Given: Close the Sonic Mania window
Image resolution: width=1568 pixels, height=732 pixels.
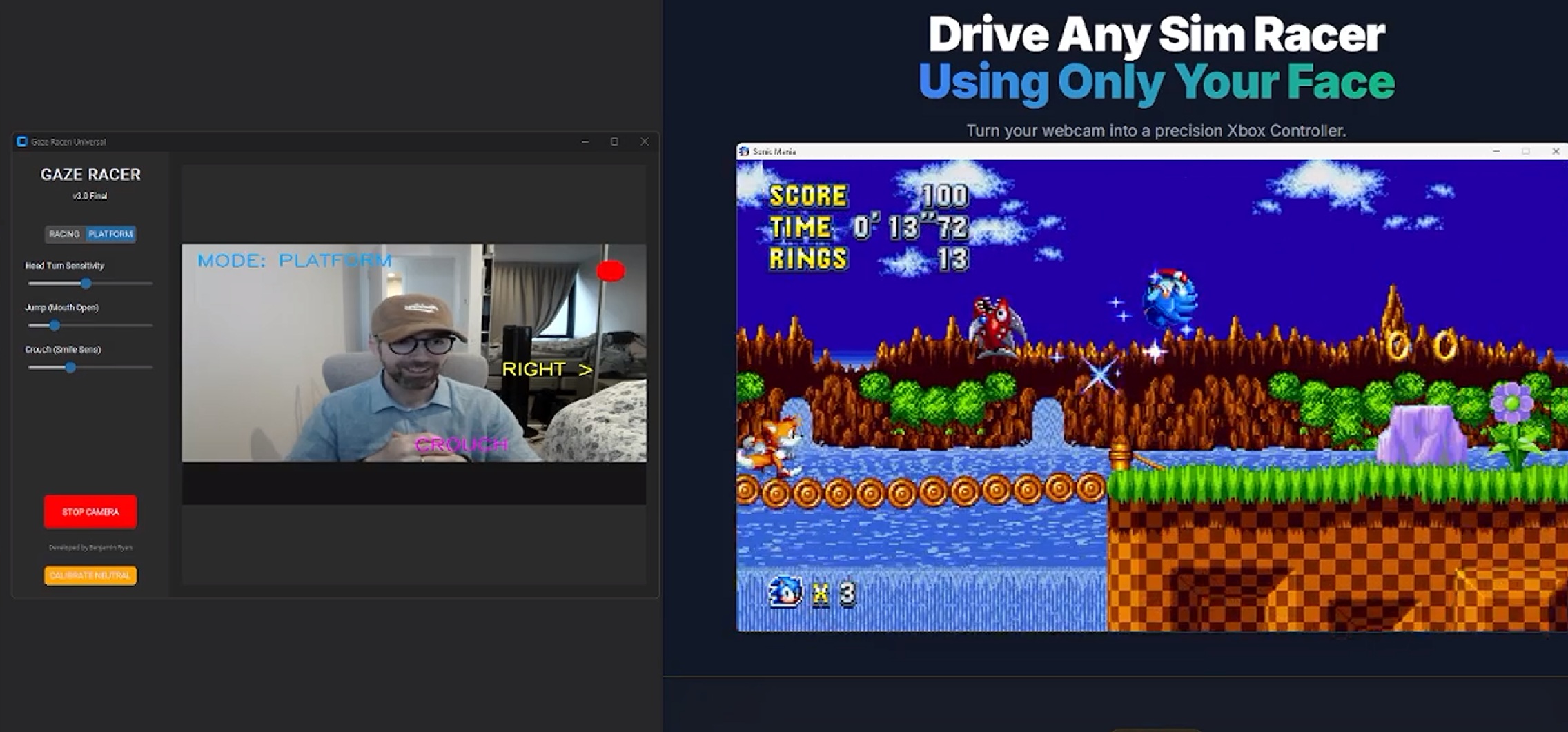Looking at the screenshot, I should click(1556, 151).
